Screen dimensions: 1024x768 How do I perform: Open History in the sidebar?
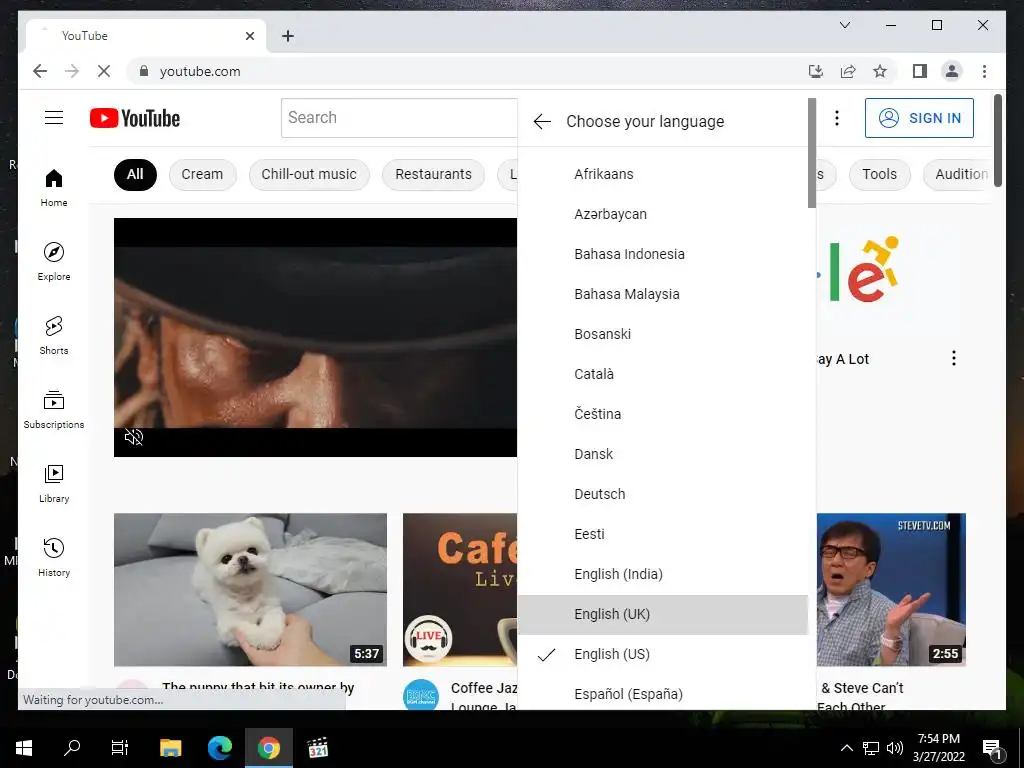coord(54,557)
